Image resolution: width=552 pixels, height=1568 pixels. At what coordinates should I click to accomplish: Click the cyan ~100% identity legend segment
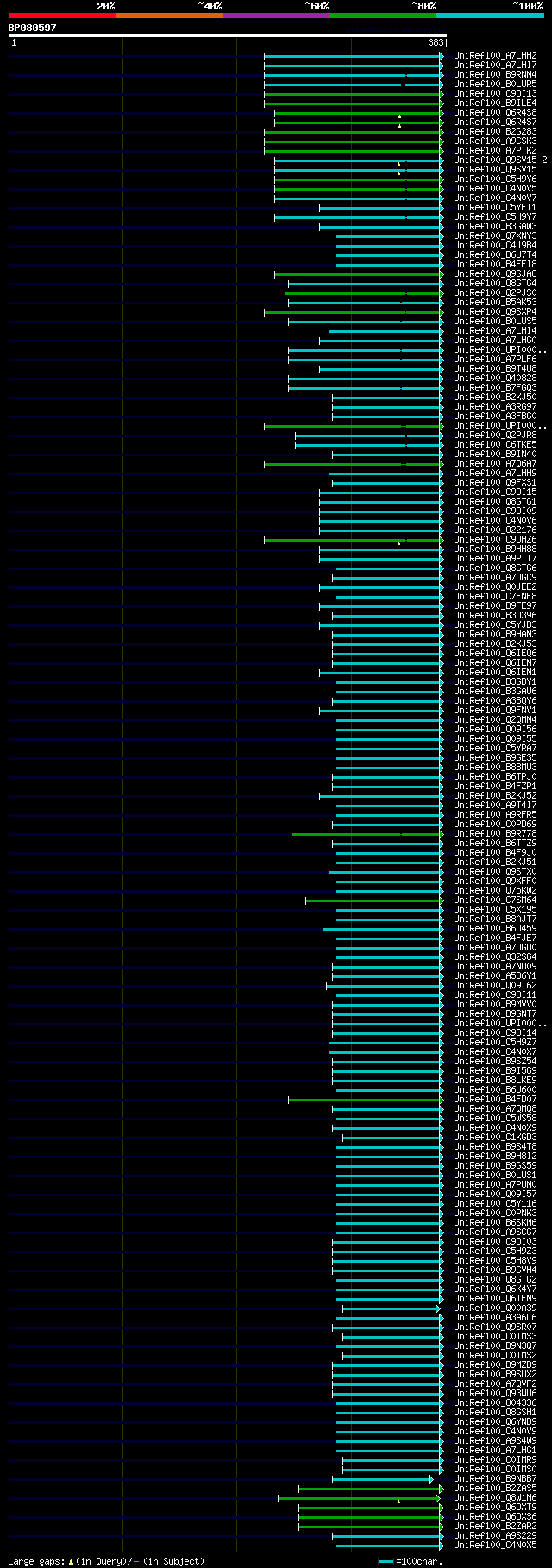[490, 16]
